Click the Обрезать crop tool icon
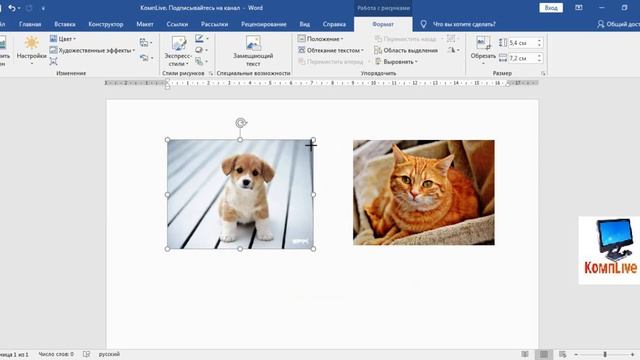 [483, 43]
